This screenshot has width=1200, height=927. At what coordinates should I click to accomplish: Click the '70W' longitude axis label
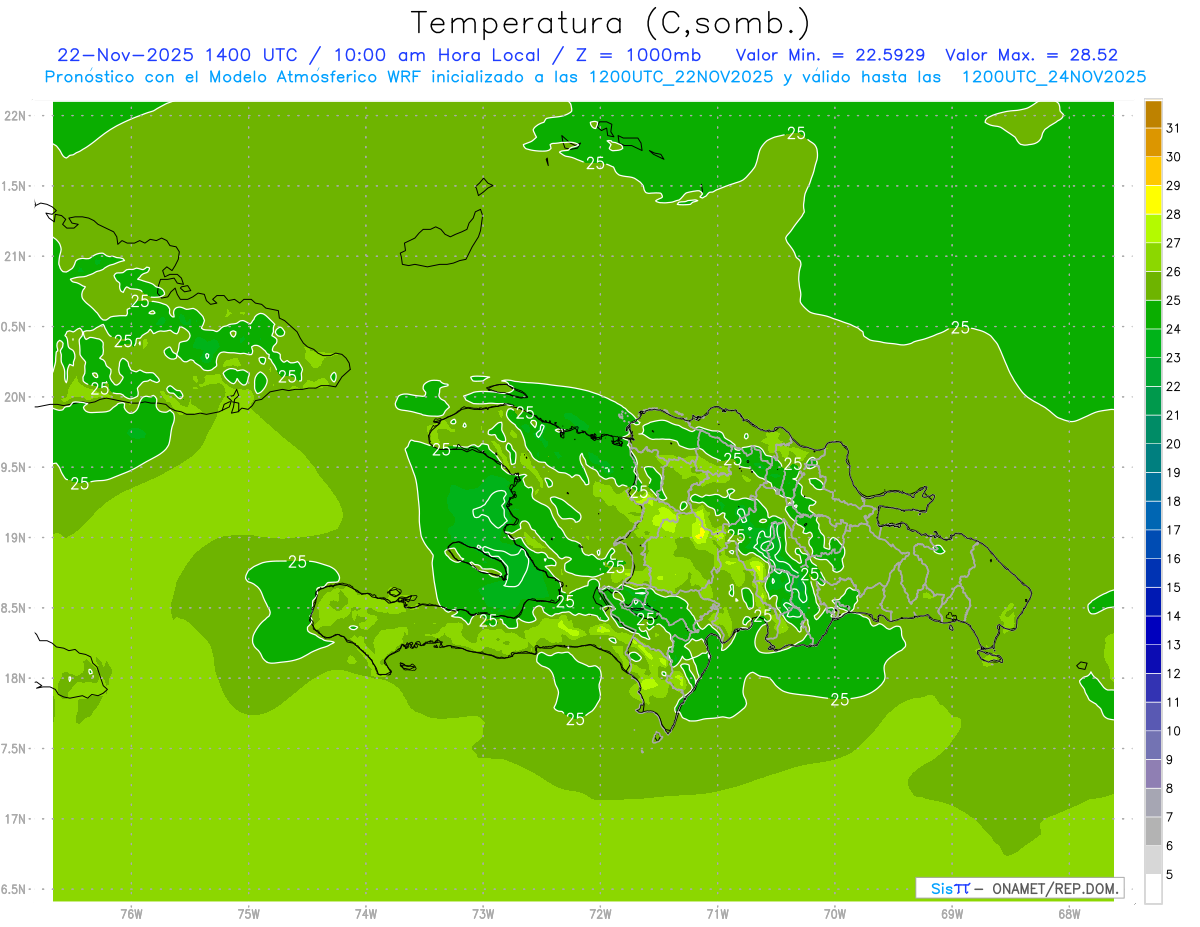pos(835,914)
